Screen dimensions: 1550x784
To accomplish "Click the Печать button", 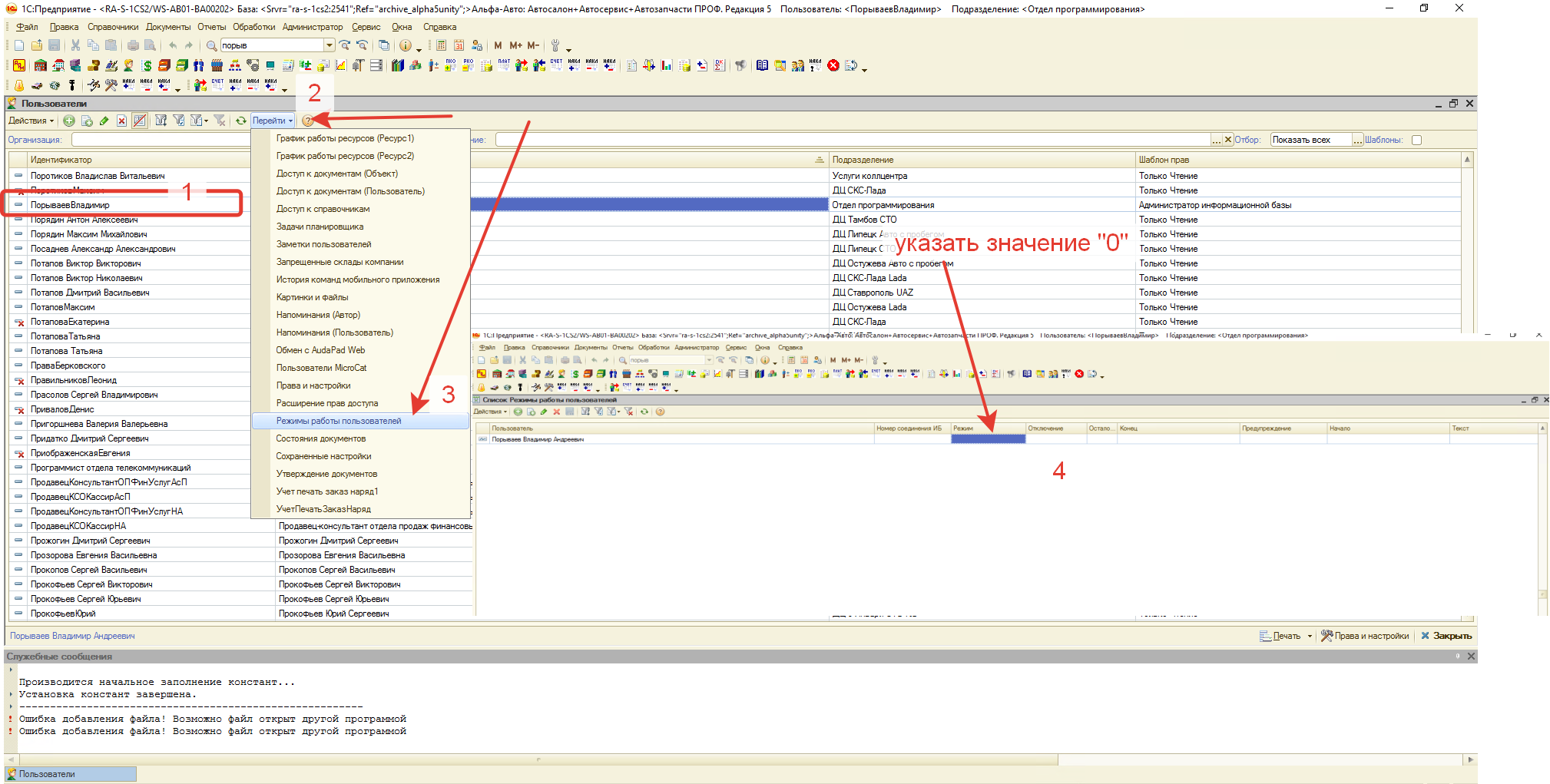I will click(1280, 636).
